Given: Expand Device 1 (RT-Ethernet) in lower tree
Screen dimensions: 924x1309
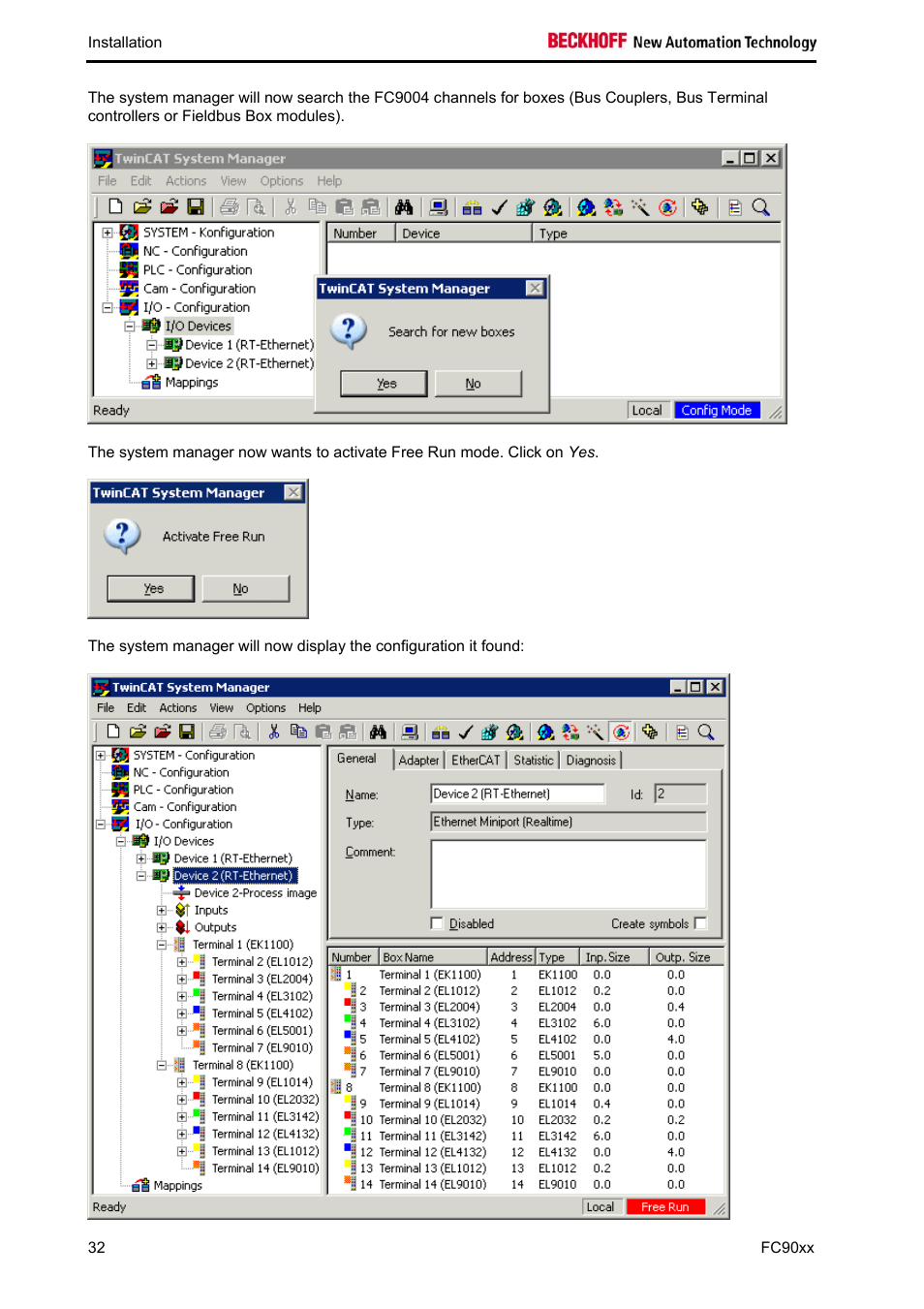Looking at the screenshot, I should click(x=141, y=859).
